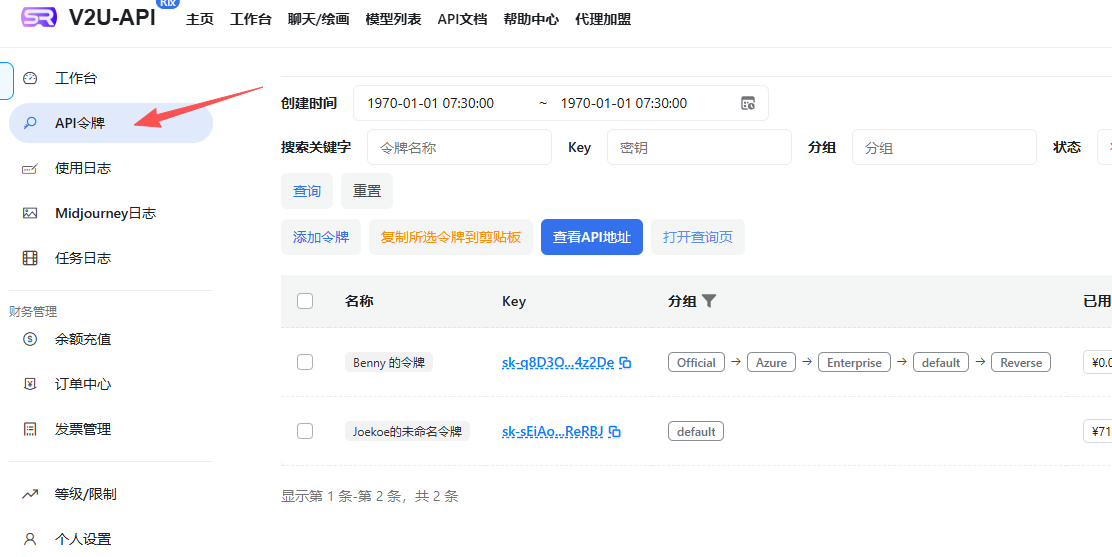
Task: Click the 查看API地址 button
Action: point(591,237)
